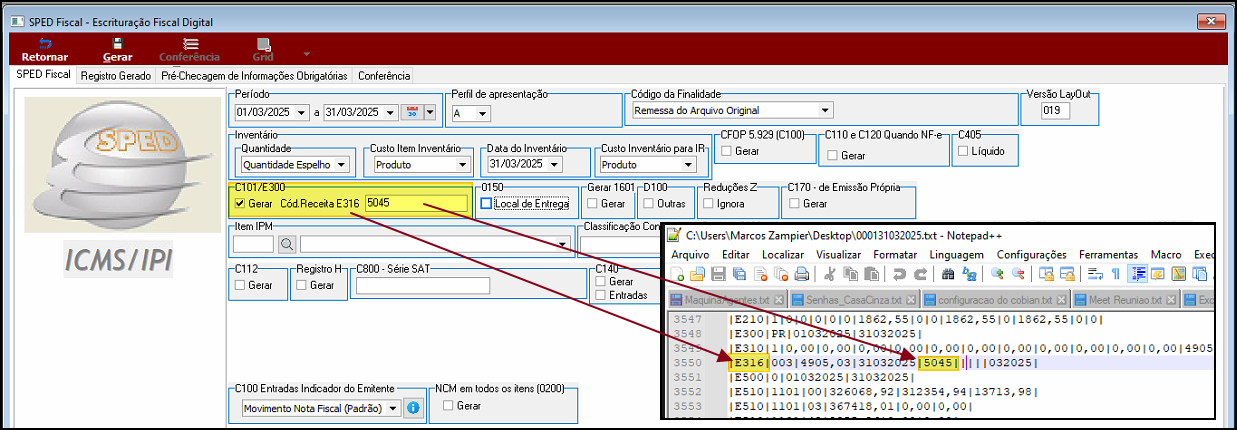Click Notepad++ Open file icon
The height and width of the screenshot is (430, 1237).
click(696, 273)
